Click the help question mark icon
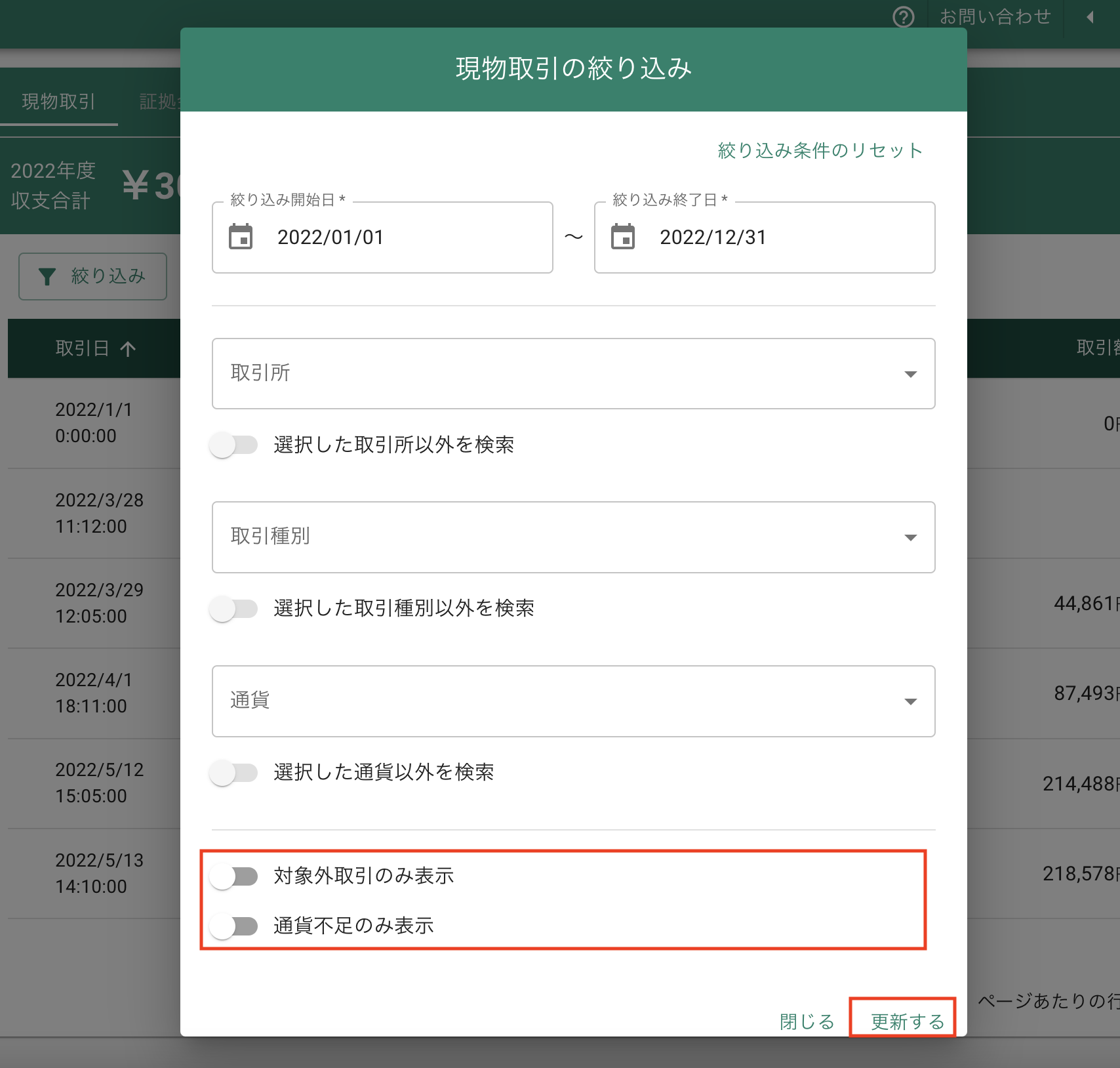 (x=904, y=16)
